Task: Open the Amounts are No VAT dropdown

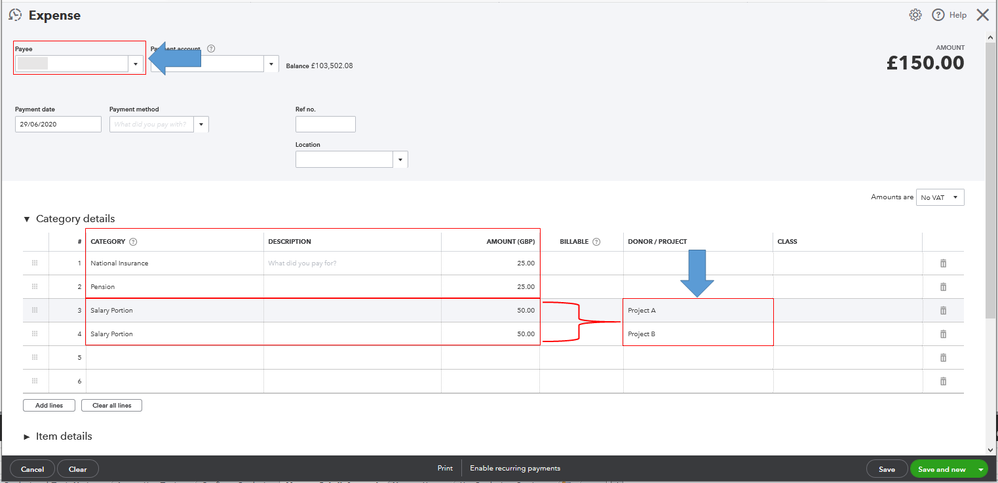Action: 940,198
